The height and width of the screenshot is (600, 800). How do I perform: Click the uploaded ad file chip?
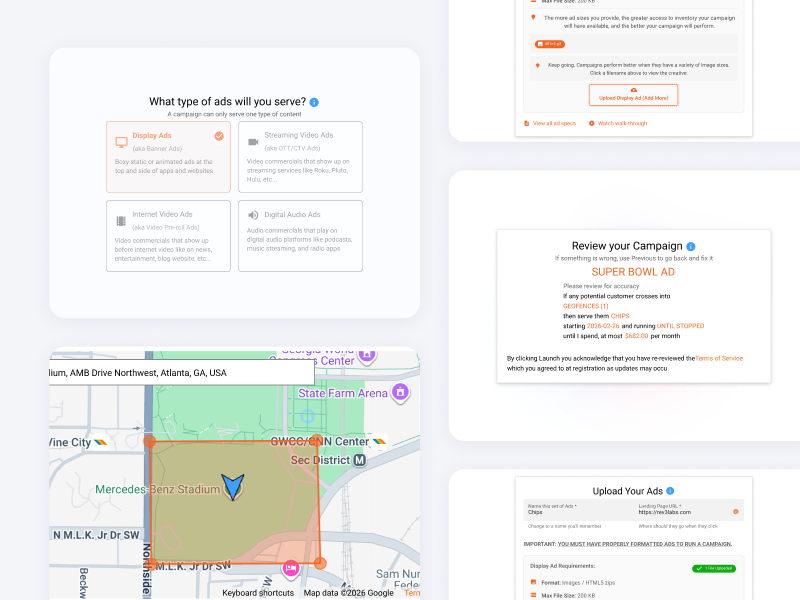tap(550, 44)
